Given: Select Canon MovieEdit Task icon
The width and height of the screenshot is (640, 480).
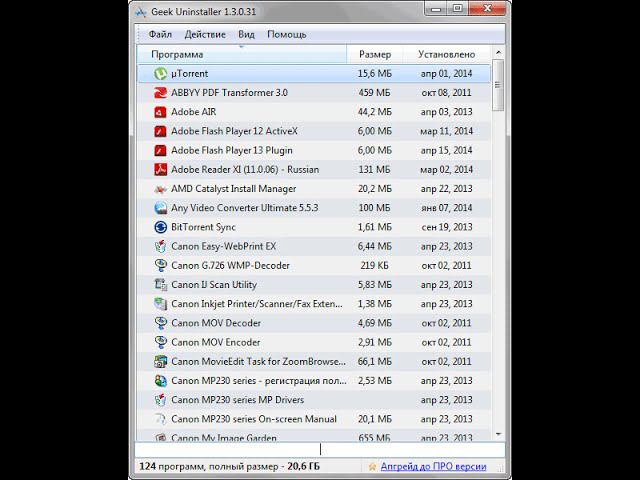Looking at the screenshot, I should pyautogui.click(x=160, y=361).
